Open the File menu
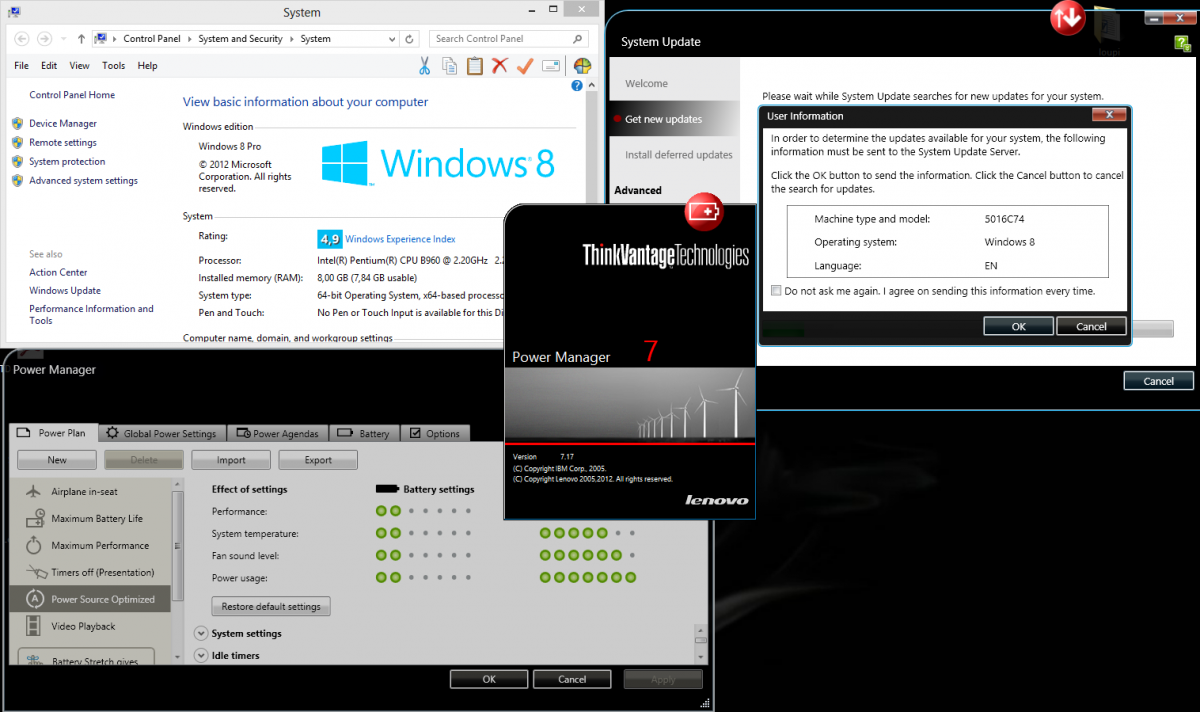Image resolution: width=1200 pixels, height=712 pixels. click(21, 66)
